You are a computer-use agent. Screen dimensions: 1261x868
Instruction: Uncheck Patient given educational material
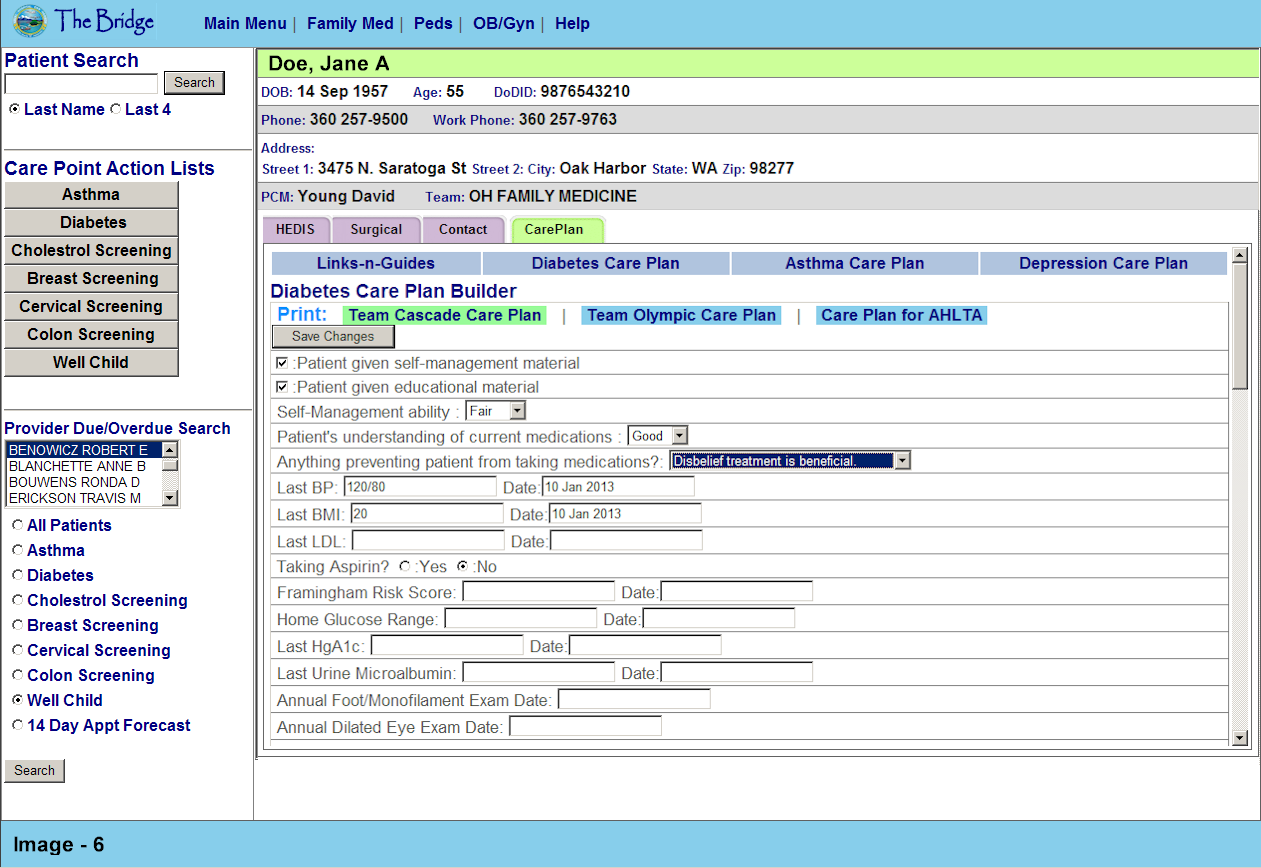pos(282,387)
